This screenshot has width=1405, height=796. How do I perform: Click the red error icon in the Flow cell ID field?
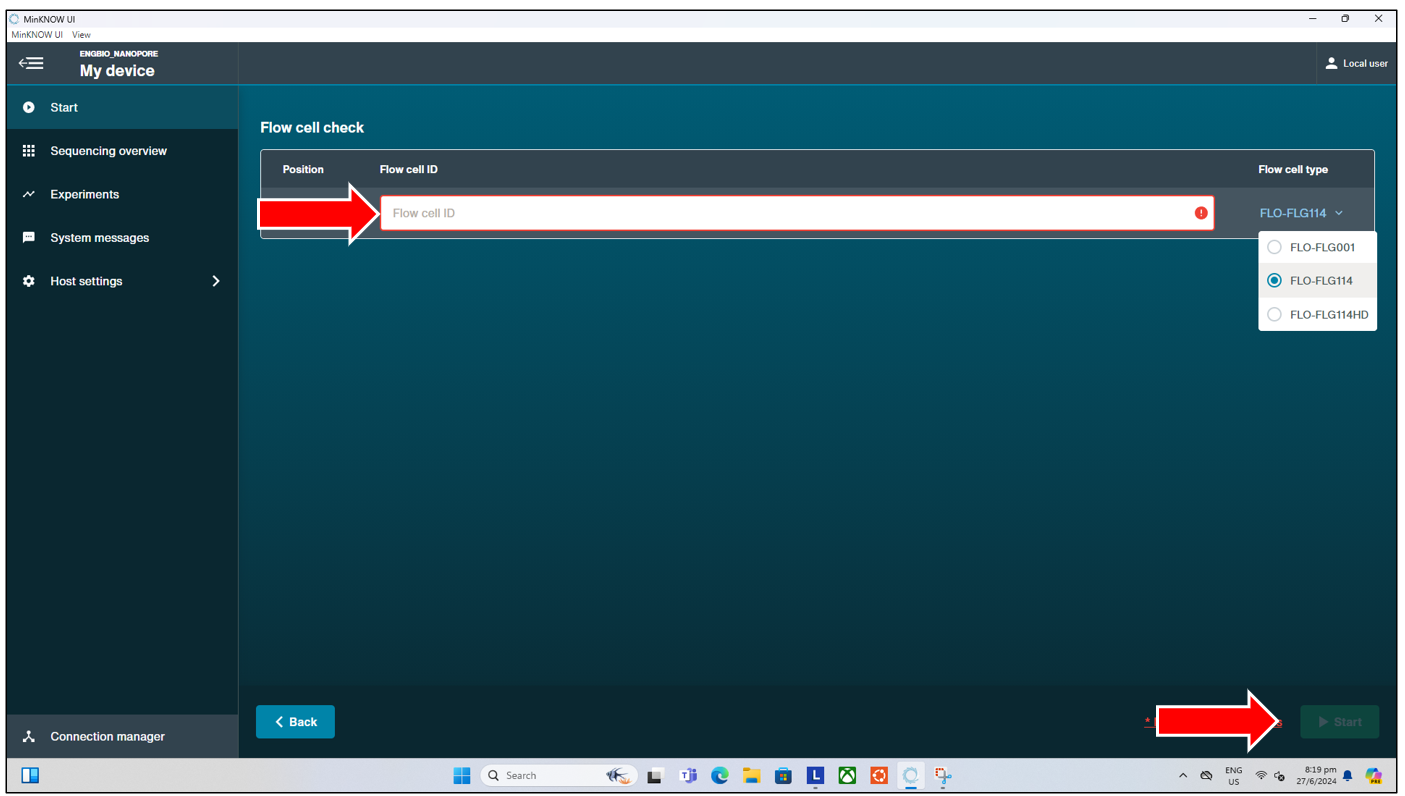tap(1201, 213)
